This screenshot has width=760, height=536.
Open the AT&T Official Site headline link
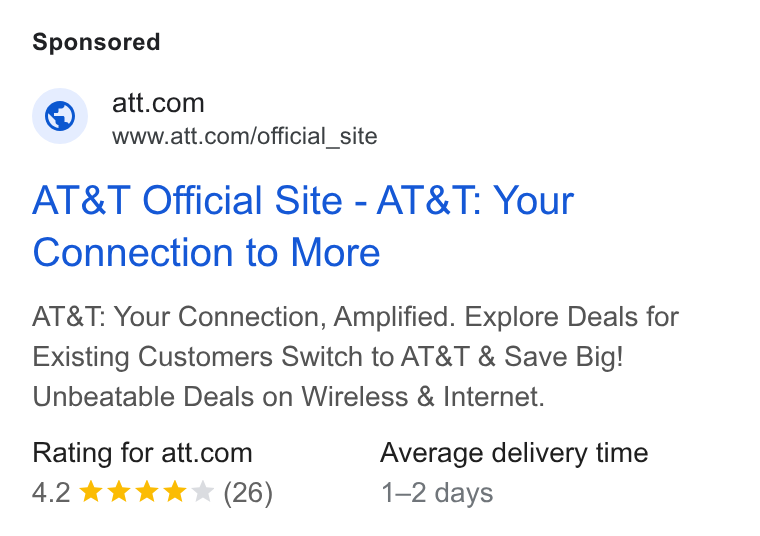click(303, 226)
